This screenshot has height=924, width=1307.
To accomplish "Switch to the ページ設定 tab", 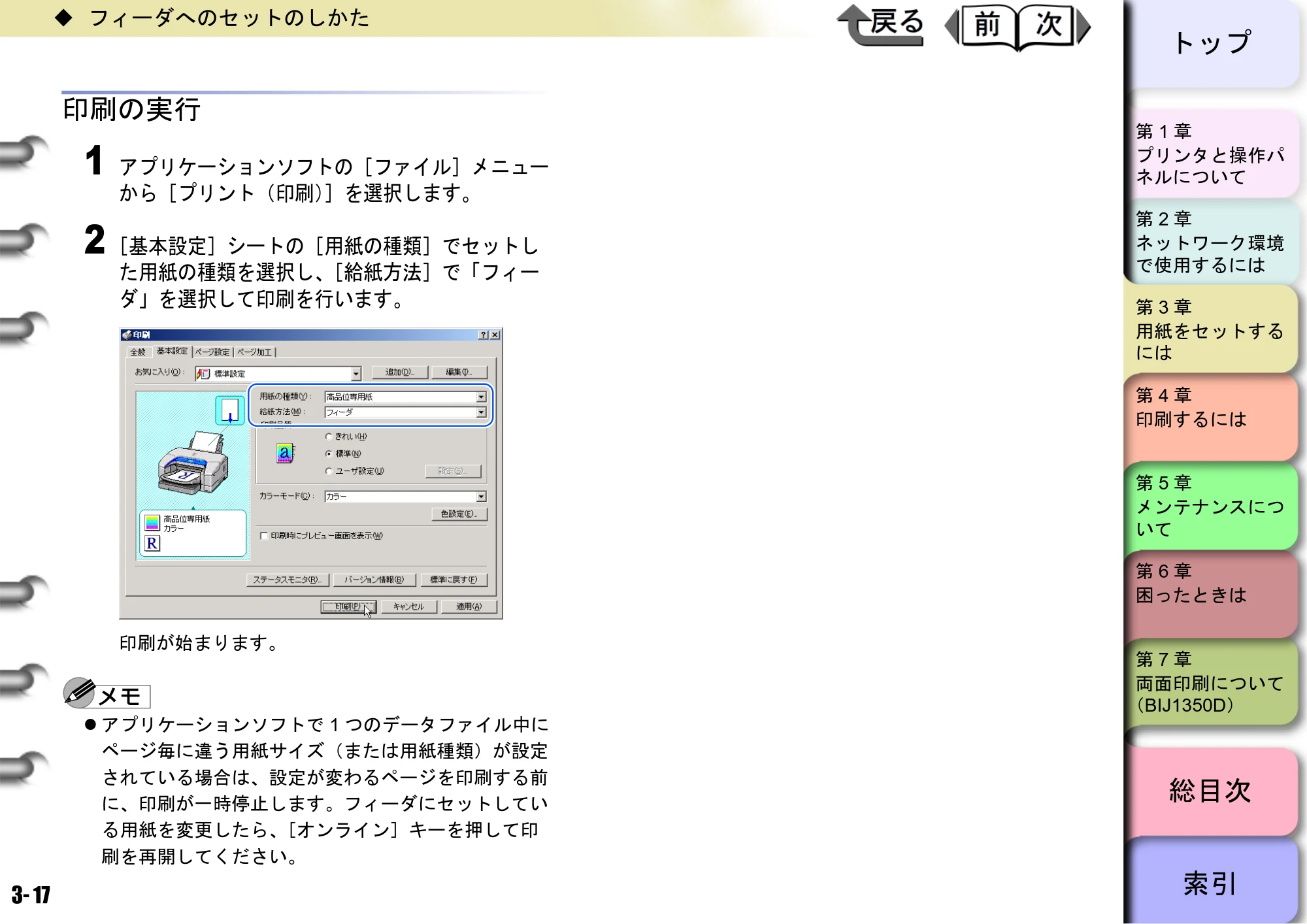I will click(212, 352).
